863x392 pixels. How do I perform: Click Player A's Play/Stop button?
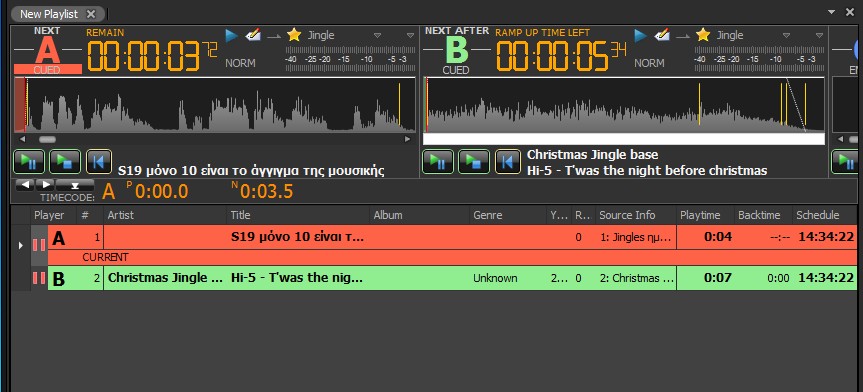pos(65,162)
